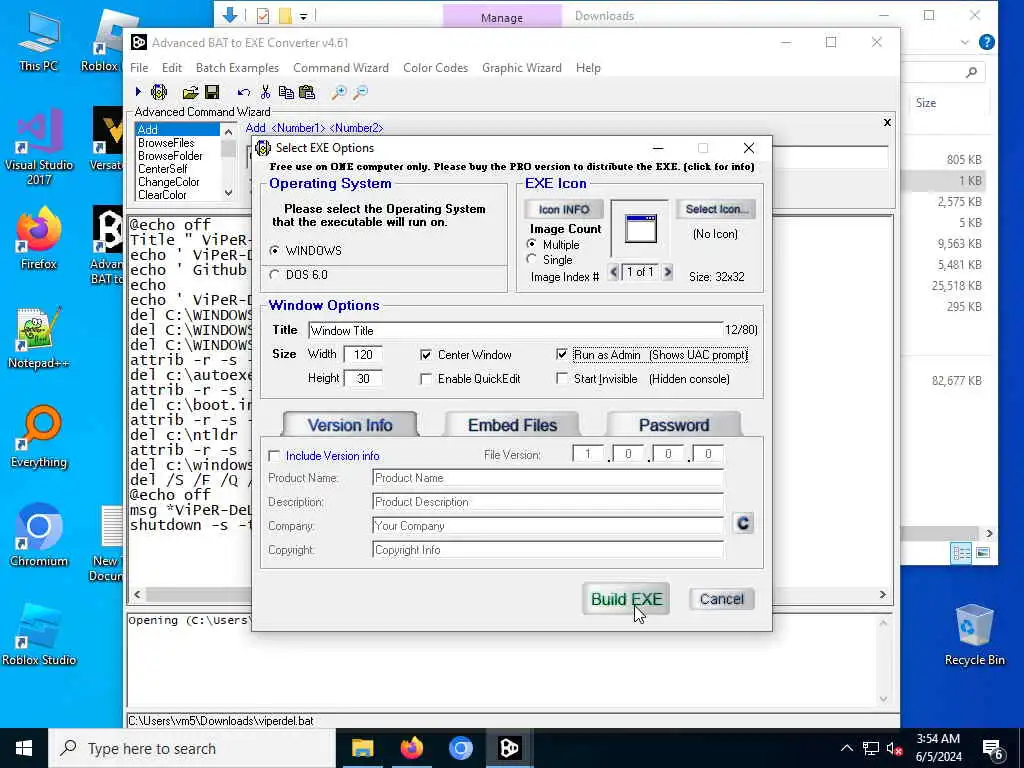Viewport: 1024px width, 768px height.
Task: Click the Undo arrow toolbar icon
Action: click(x=244, y=92)
